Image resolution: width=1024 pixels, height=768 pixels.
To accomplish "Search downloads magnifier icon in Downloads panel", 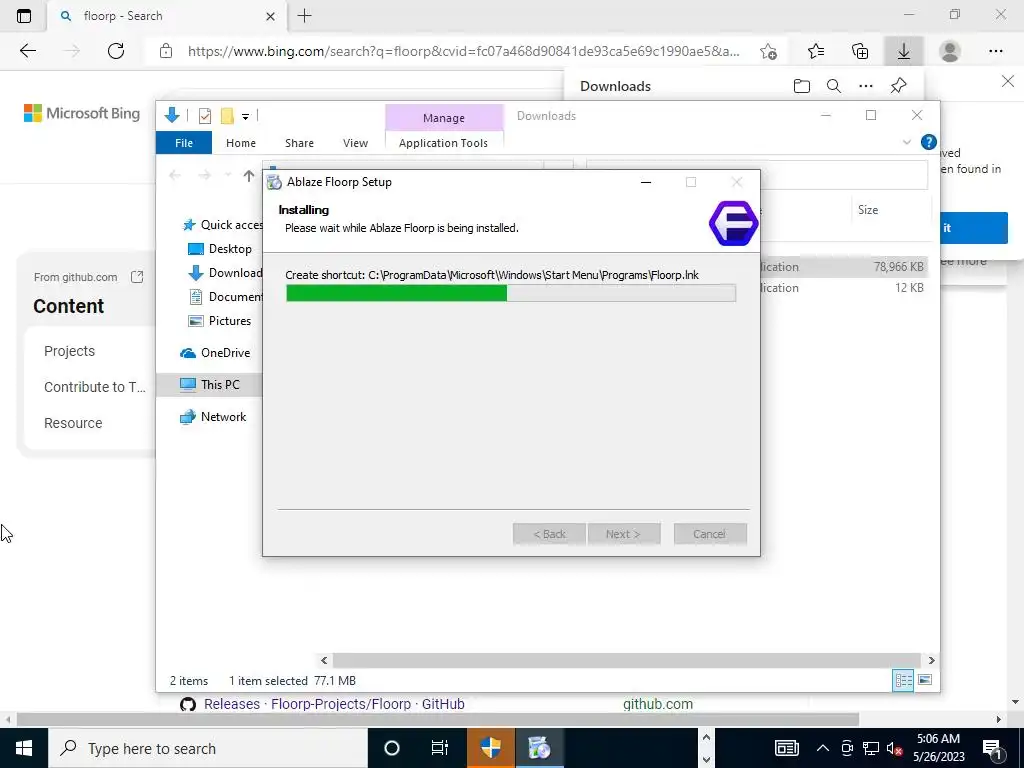I will pos(833,86).
